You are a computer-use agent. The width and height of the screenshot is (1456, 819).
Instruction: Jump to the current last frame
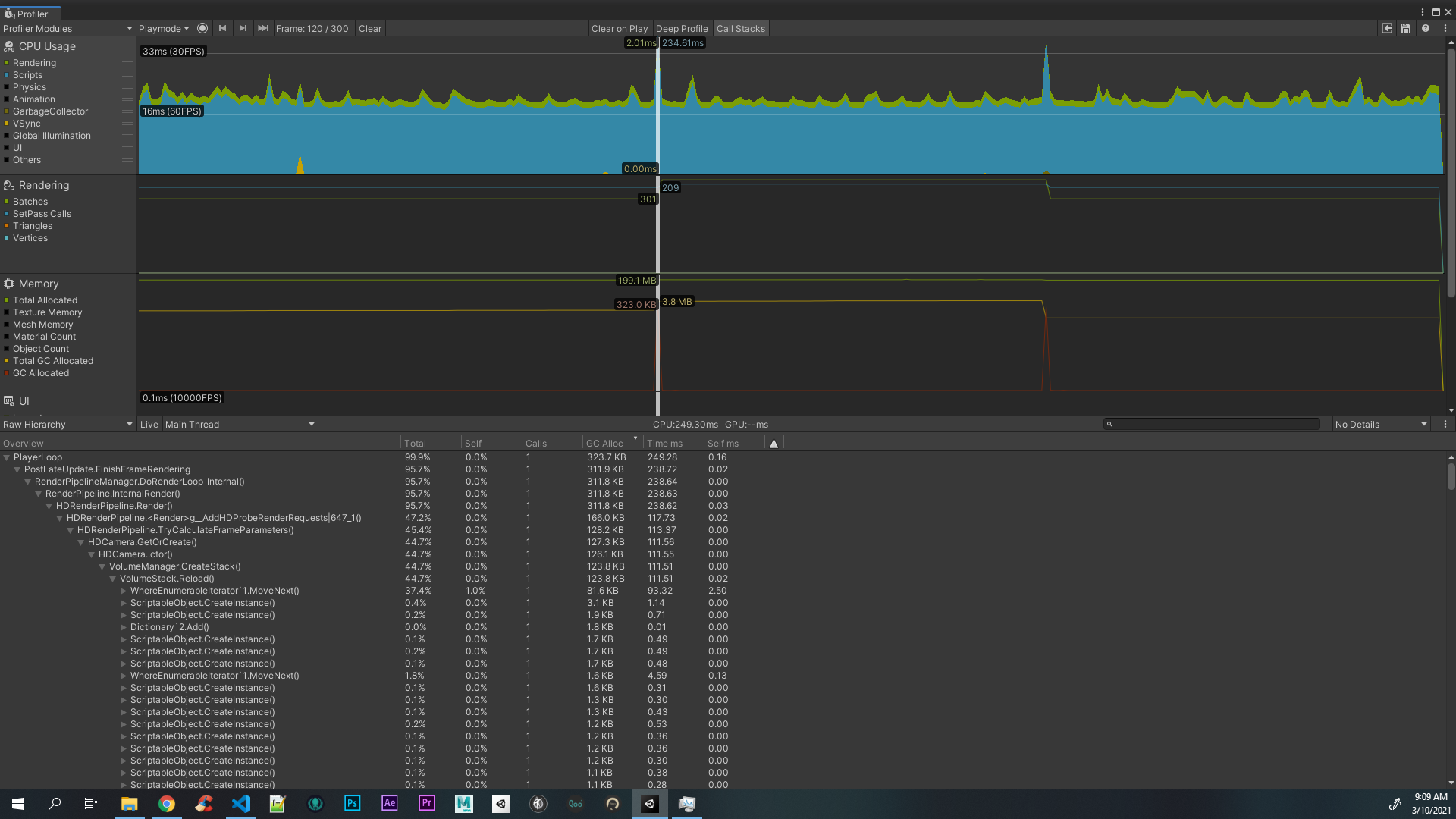(x=262, y=28)
